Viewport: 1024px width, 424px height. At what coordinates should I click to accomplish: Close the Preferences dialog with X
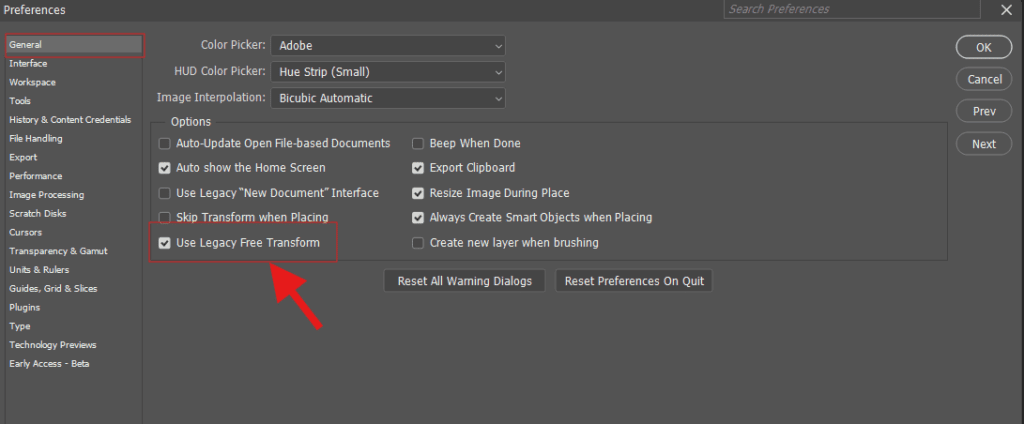point(1006,10)
